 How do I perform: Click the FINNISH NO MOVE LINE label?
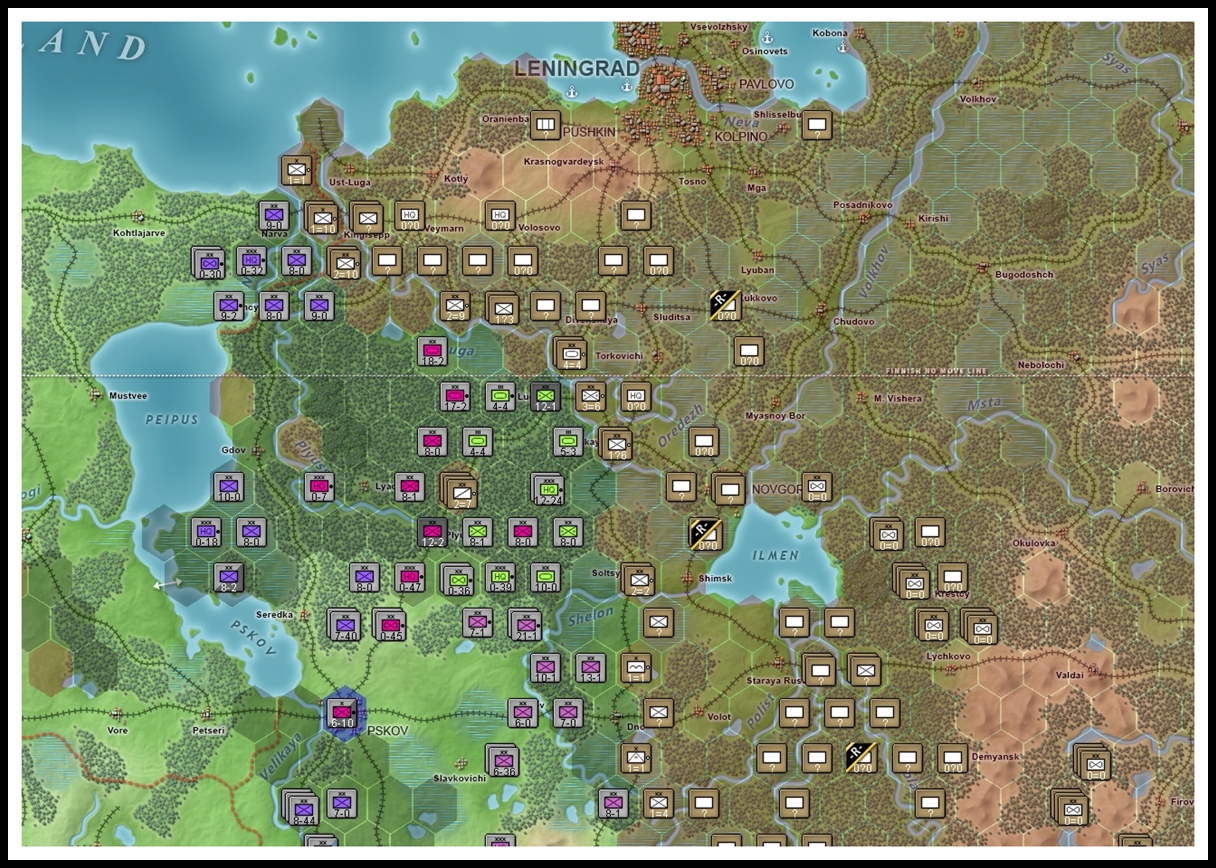click(x=935, y=372)
